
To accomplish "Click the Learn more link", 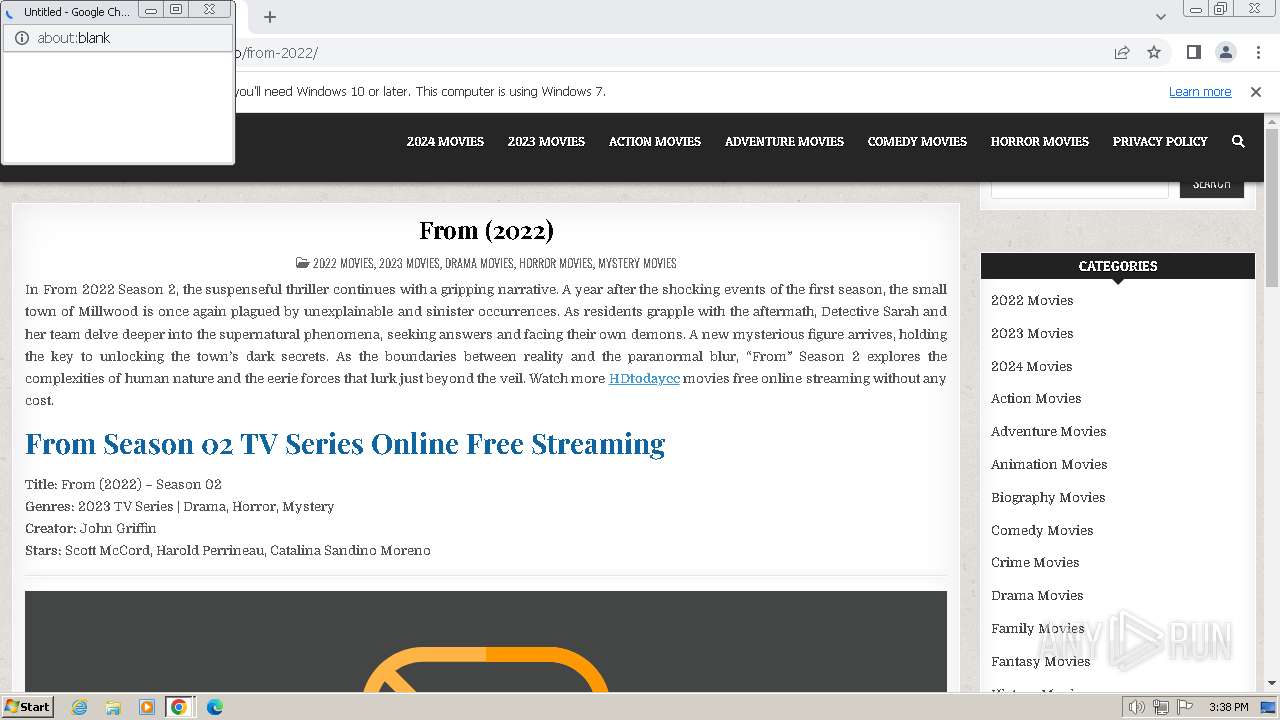I will (1200, 92).
